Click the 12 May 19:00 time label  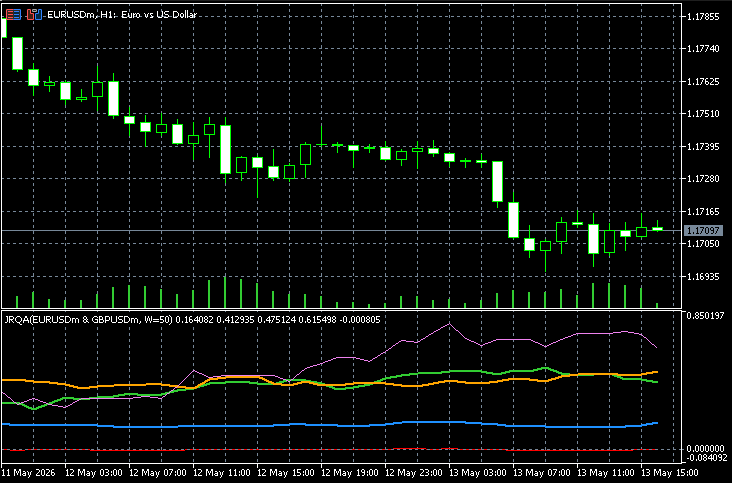(349, 473)
